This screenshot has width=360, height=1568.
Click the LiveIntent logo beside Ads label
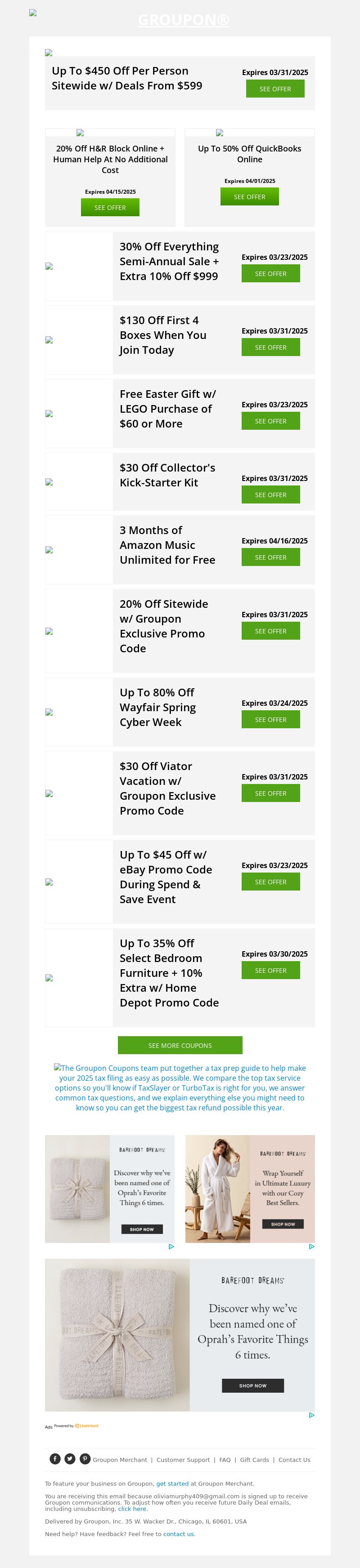point(86,1425)
